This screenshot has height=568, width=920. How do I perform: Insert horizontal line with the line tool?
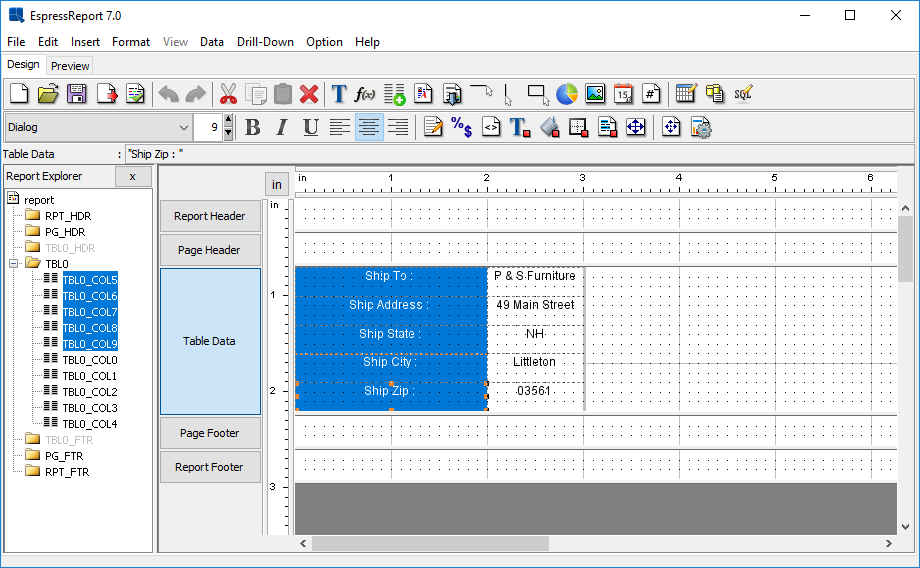point(481,91)
